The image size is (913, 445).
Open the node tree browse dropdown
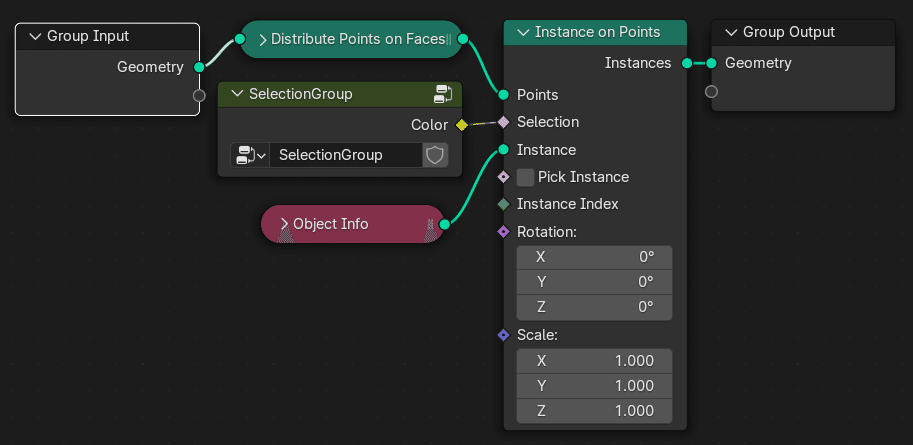250,155
